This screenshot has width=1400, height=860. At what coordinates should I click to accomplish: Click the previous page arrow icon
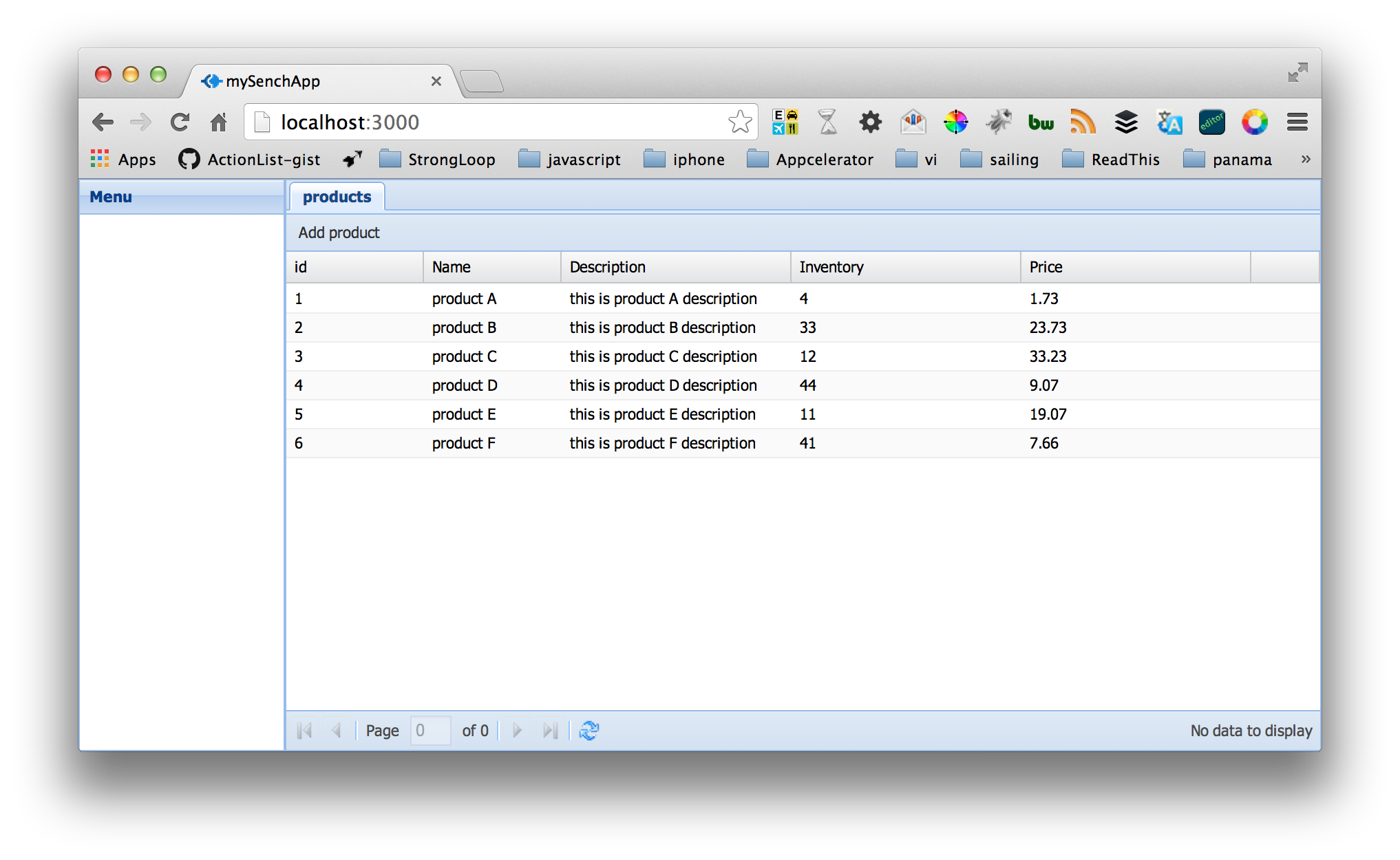click(337, 730)
